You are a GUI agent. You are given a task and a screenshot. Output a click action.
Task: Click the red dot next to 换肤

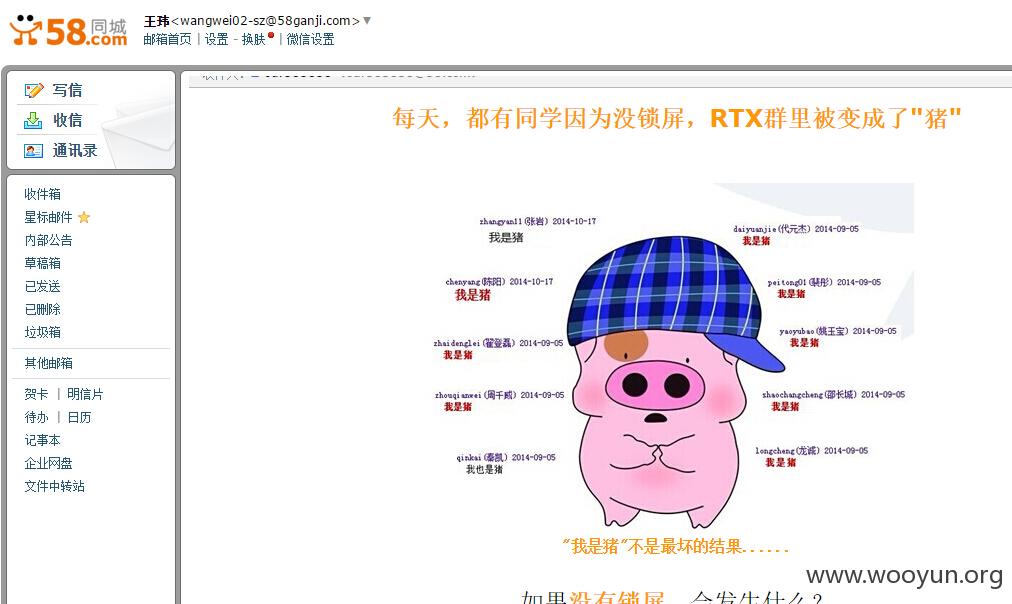click(271, 35)
